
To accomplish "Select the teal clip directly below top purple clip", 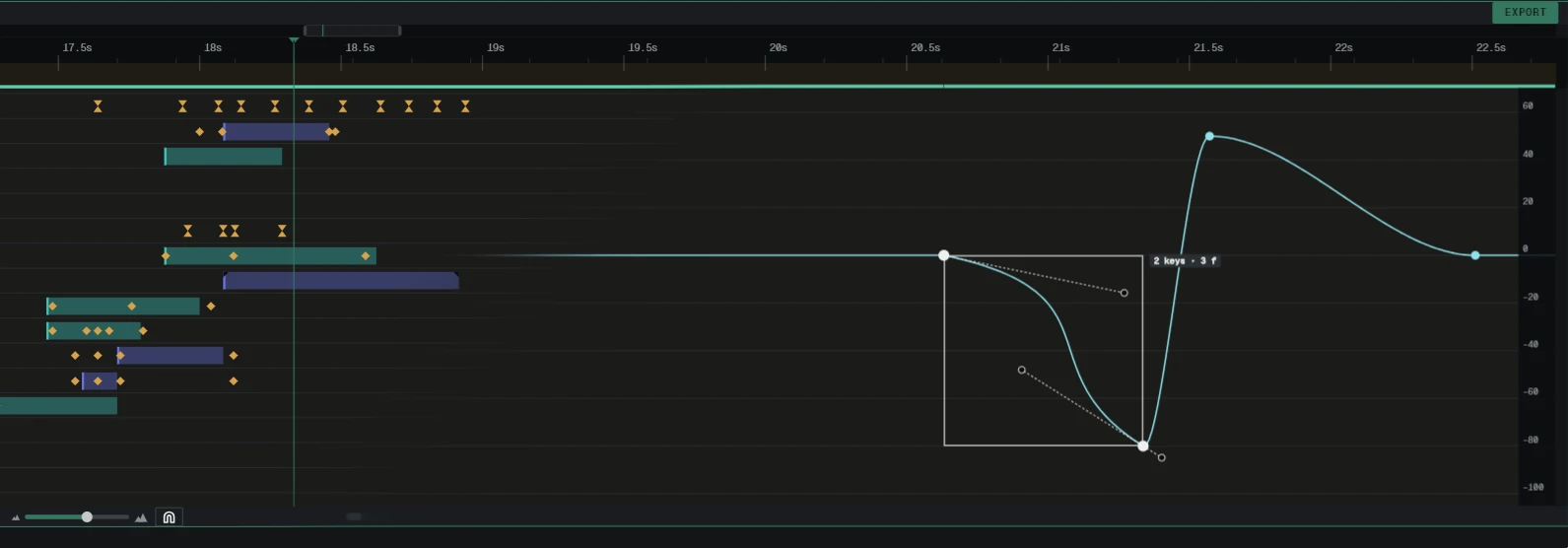I will pos(224,157).
